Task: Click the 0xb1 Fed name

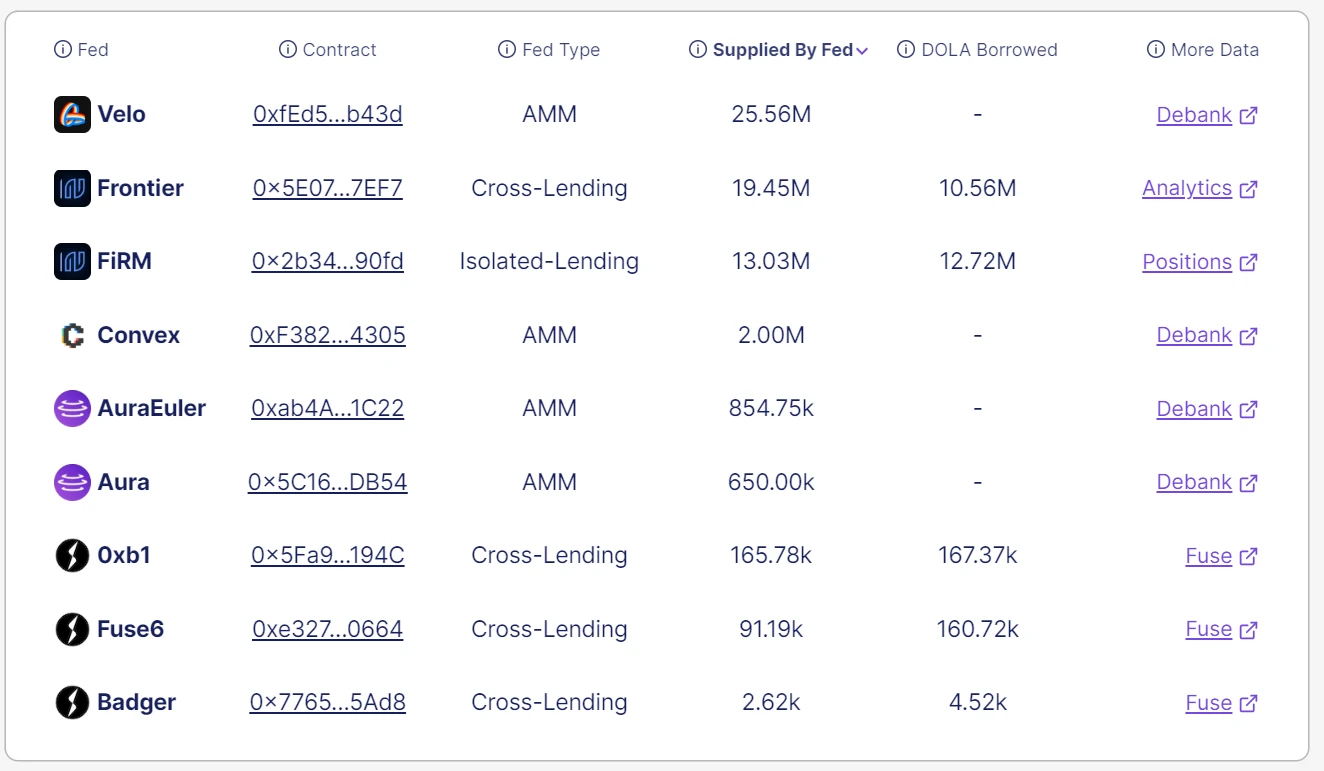Action: [124, 556]
